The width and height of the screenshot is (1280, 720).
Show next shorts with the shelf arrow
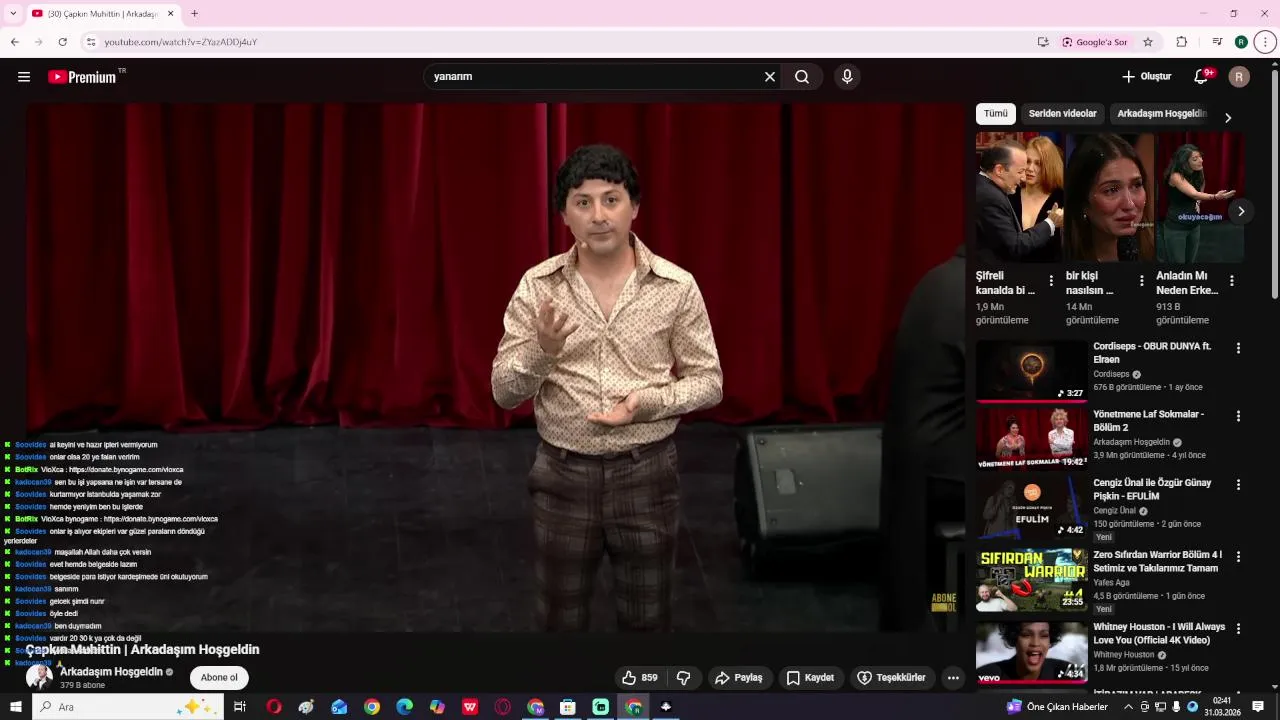click(x=1241, y=211)
